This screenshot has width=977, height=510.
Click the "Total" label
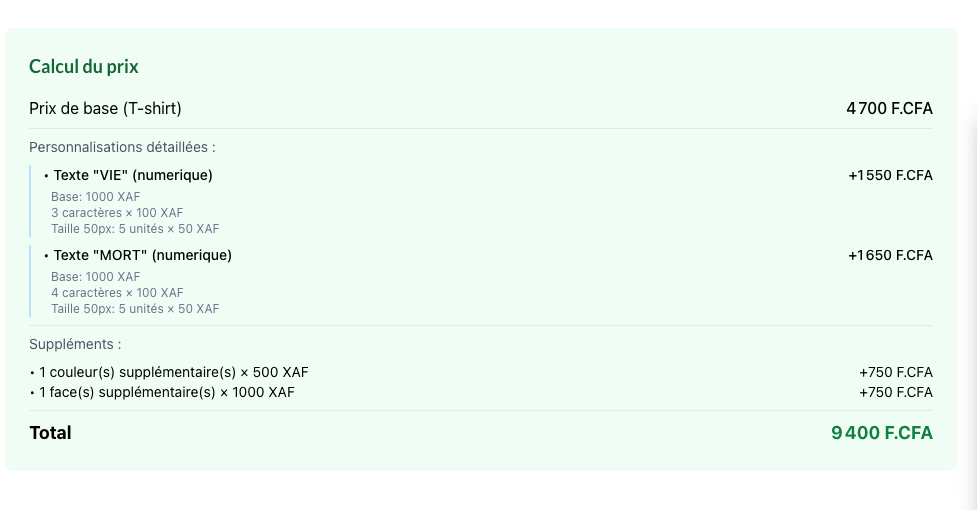(x=50, y=433)
